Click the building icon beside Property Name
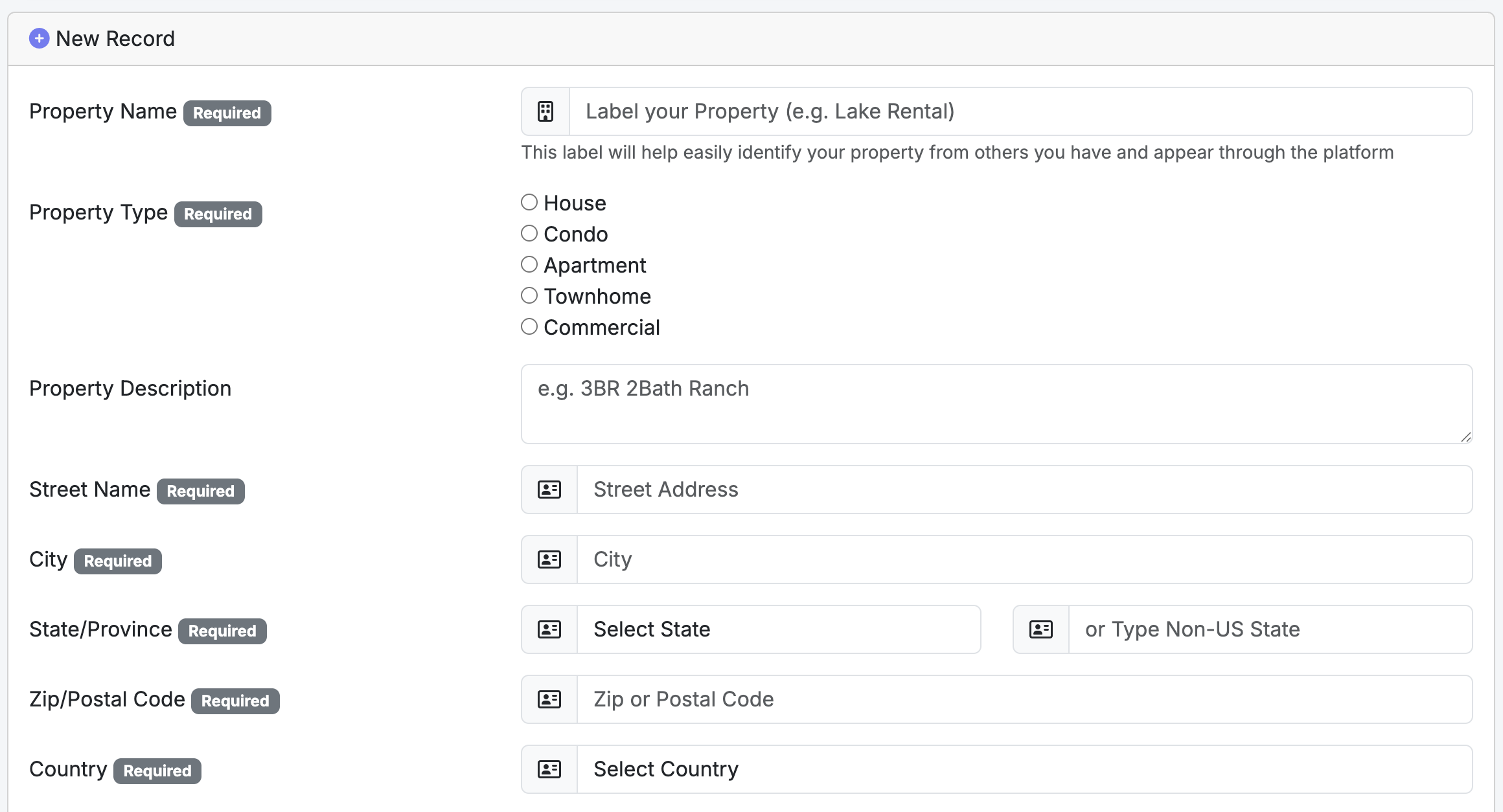The height and width of the screenshot is (812, 1503). point(545,111)
